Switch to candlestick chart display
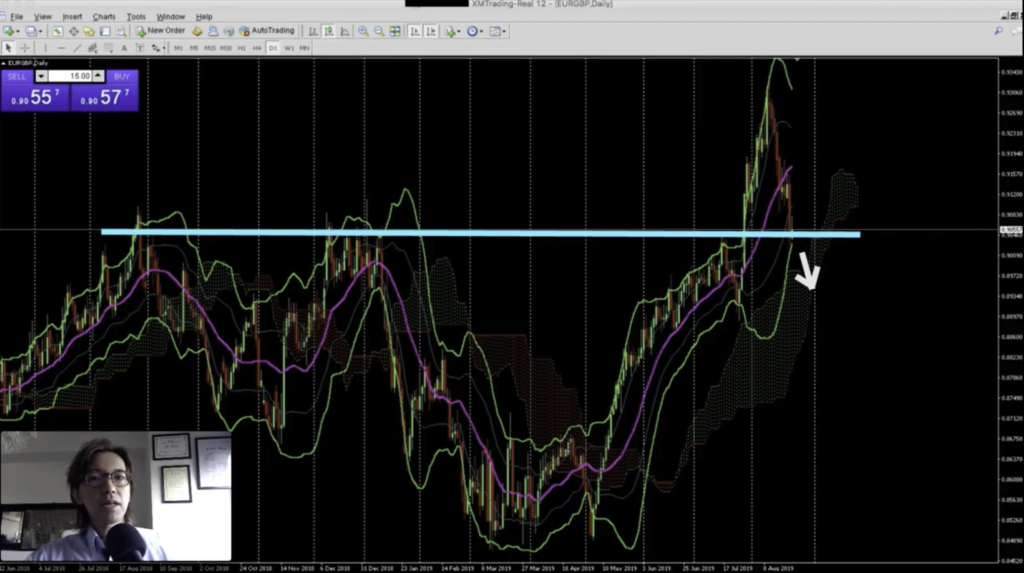The image size is (1024, 573). click(329, 31)
